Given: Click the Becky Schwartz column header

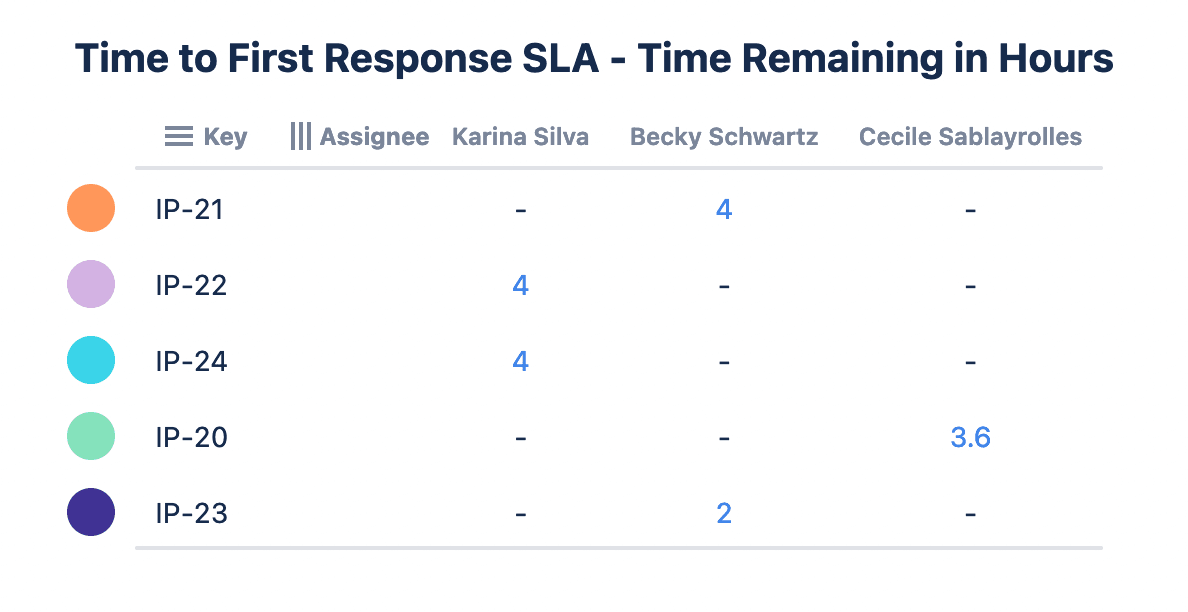Looking at the screenshot, I should click(724, 137).
